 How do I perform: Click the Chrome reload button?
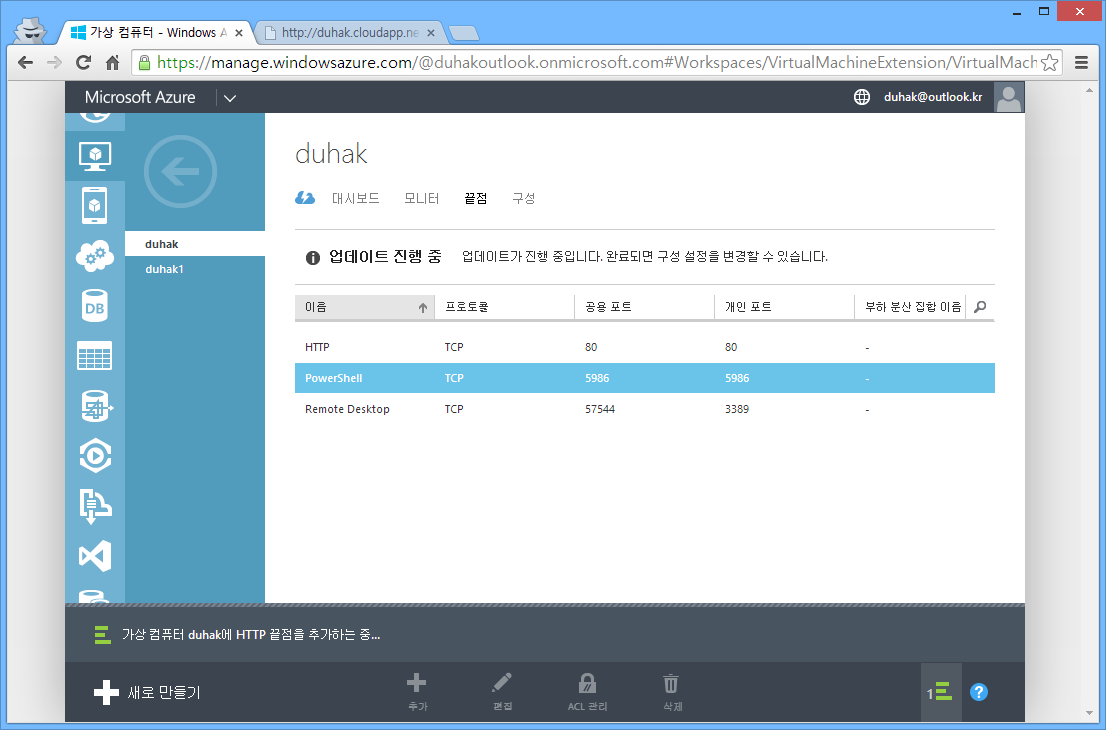click(83, 63)
